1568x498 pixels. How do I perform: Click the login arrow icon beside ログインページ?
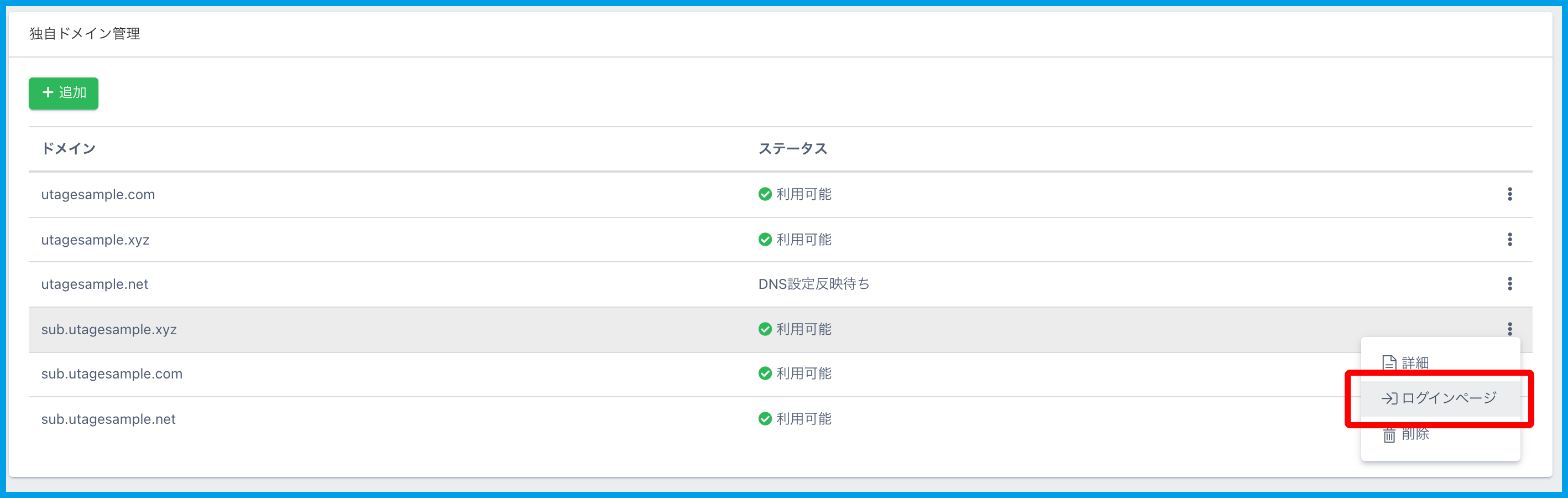(1388, 398)
